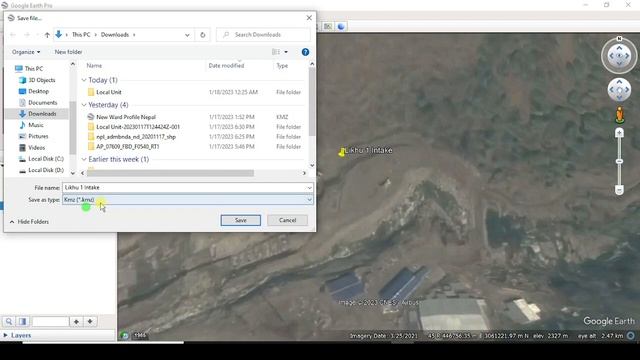
Task: Move item down with arrow button
Action: coord(90,322)
